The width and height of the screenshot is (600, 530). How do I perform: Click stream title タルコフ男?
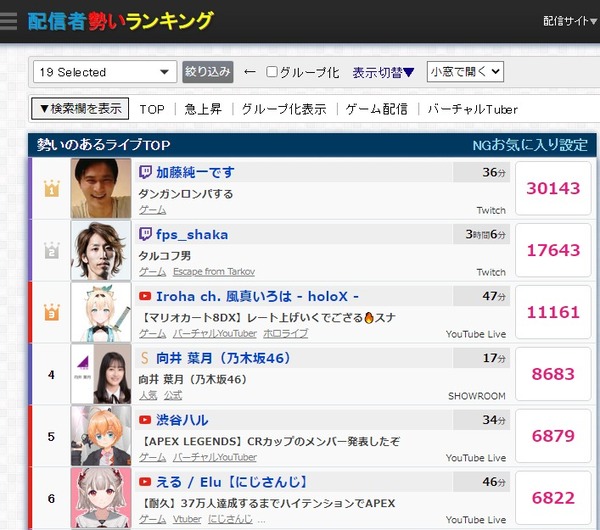click(165, 256)
